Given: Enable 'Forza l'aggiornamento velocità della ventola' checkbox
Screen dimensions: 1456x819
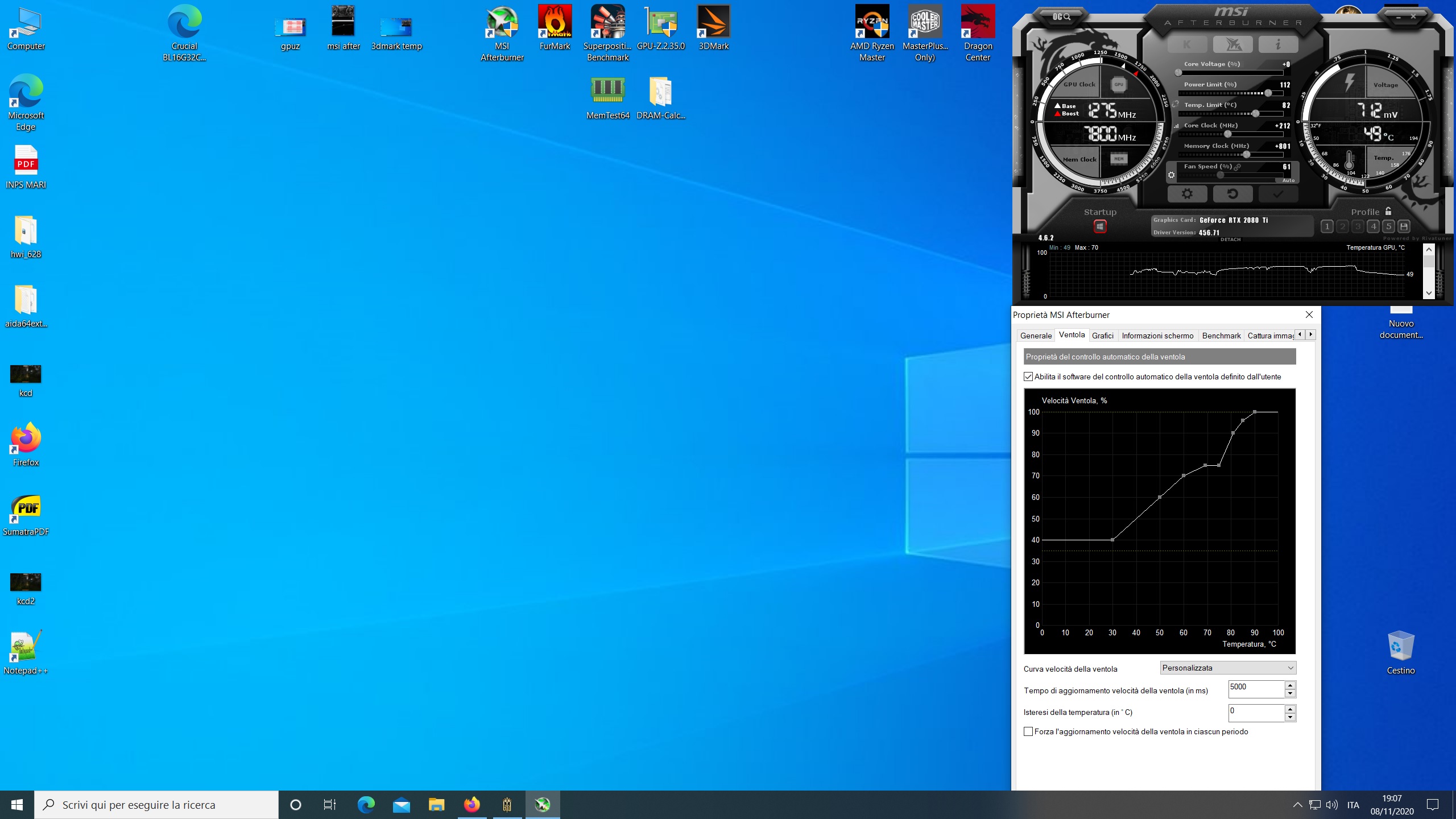Looking at the screenshot, I should tap(1028, 731).
